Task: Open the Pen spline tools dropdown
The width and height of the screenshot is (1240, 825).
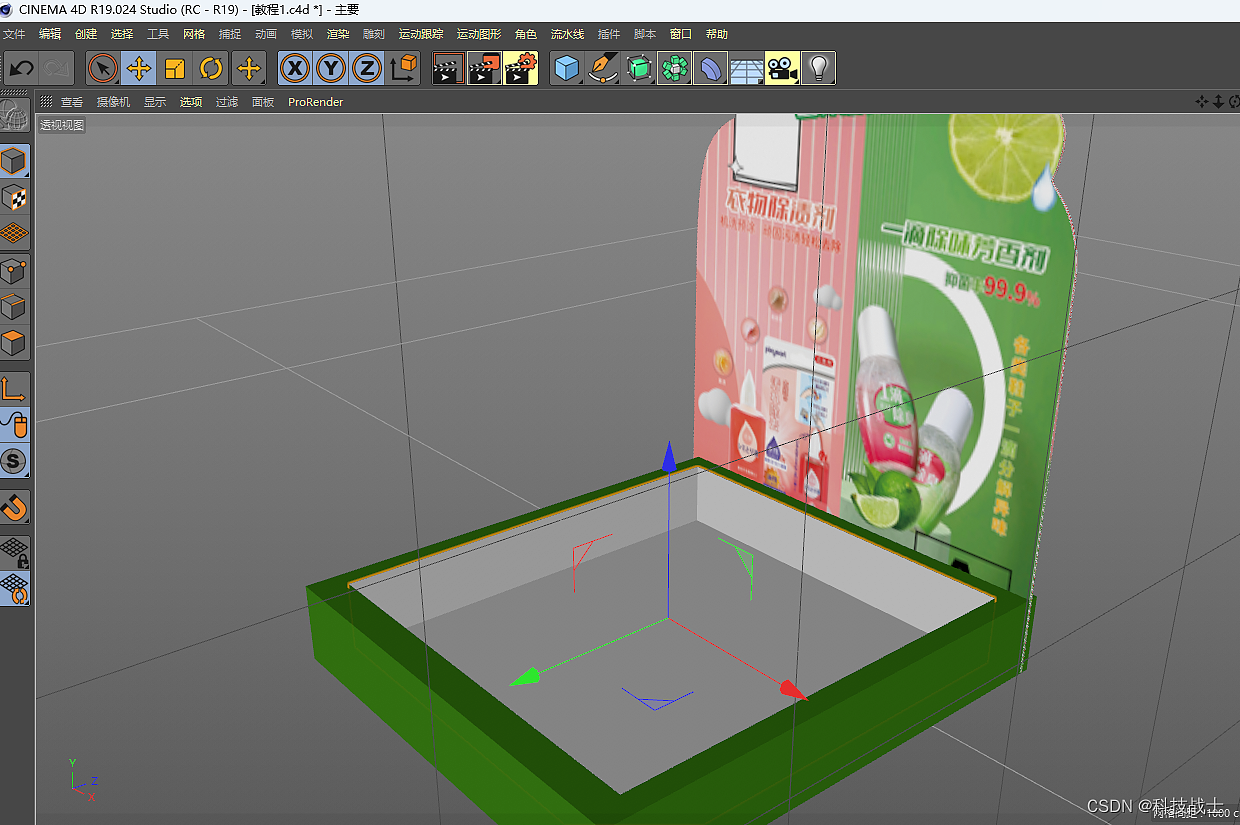Action: click(x=603, y=68)
